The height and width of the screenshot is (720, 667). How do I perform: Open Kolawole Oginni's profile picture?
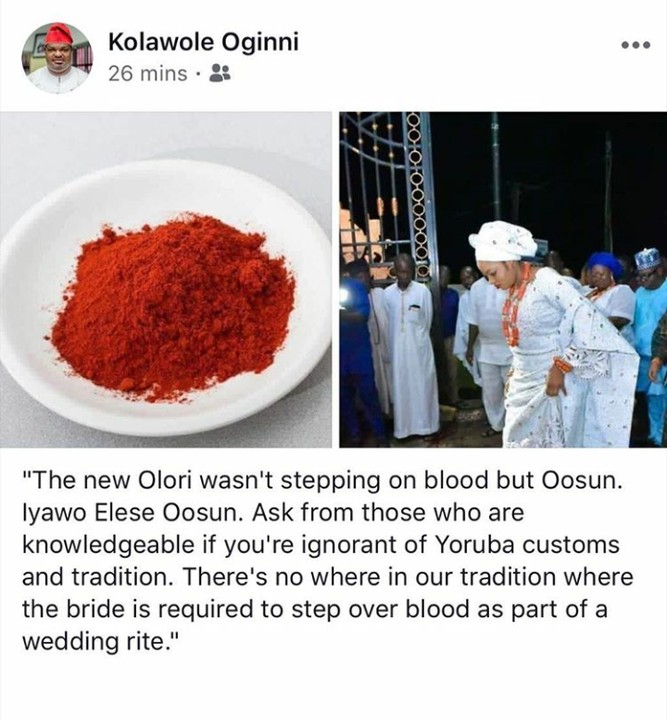(x=57, y=57)
